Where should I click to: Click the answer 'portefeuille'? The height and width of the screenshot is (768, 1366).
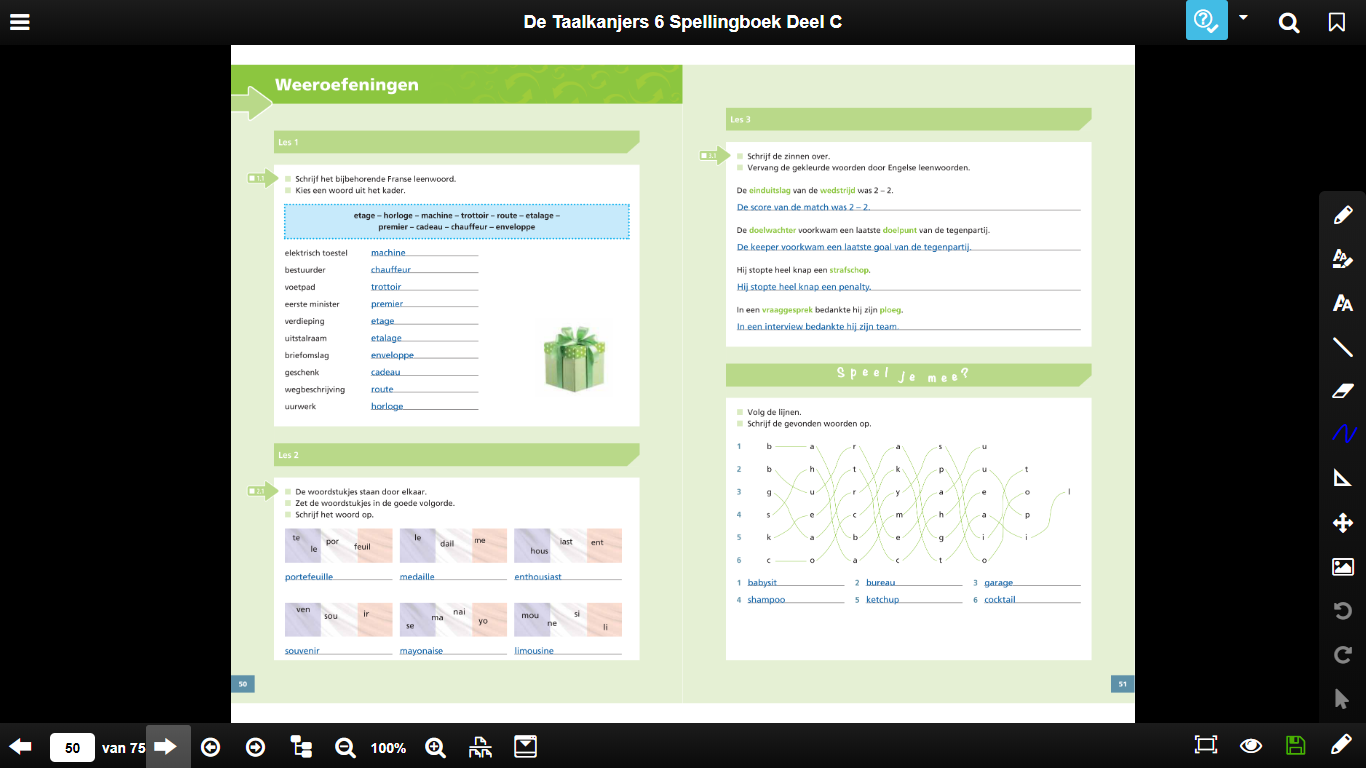coord(309,577)
